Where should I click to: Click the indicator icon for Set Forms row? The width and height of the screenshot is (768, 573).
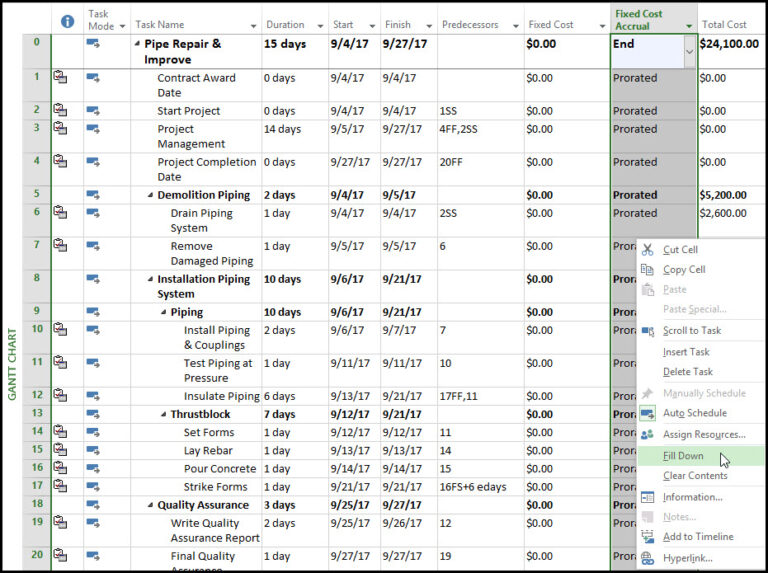pos(60,431)
